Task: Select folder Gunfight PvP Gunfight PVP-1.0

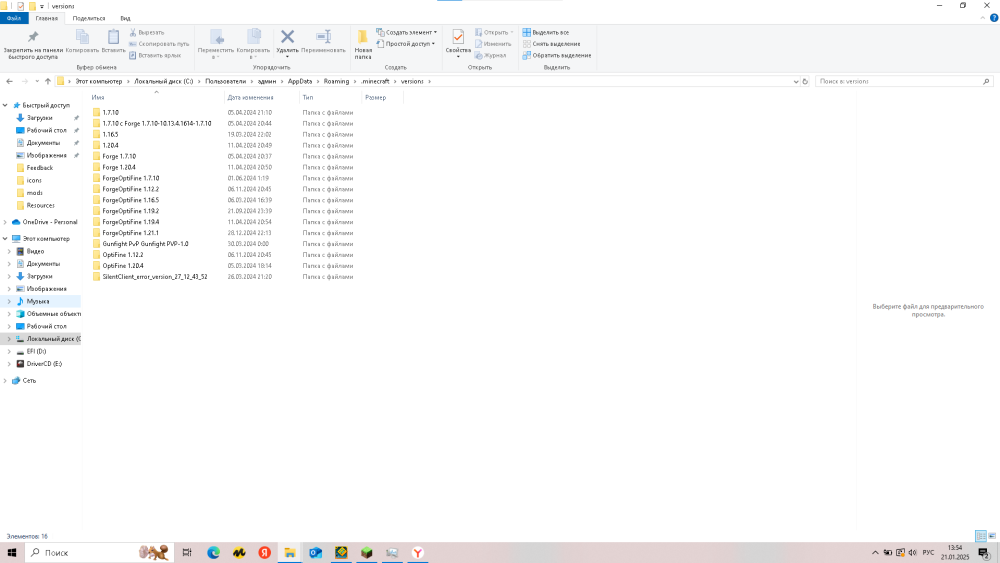Action: pyautogui.click(x=145, y=244)
